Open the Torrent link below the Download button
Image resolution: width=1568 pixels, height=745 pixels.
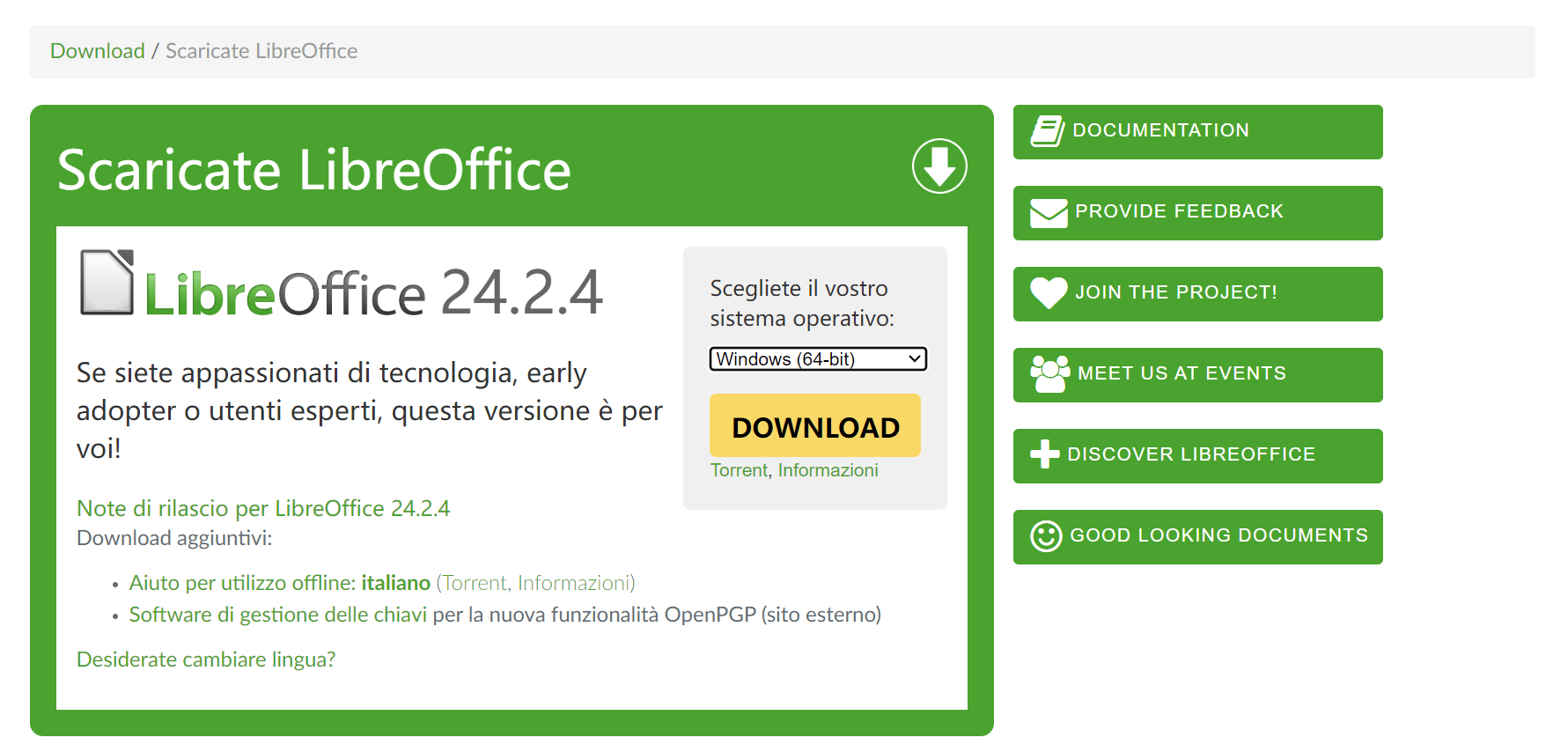tap(739, 470)
